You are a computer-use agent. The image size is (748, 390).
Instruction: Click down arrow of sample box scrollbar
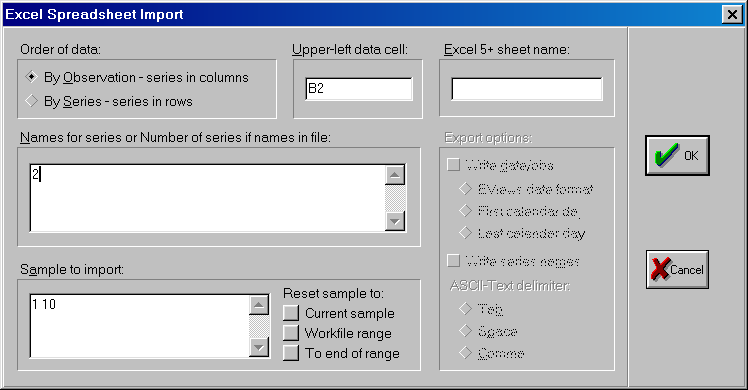click(259, 348)
